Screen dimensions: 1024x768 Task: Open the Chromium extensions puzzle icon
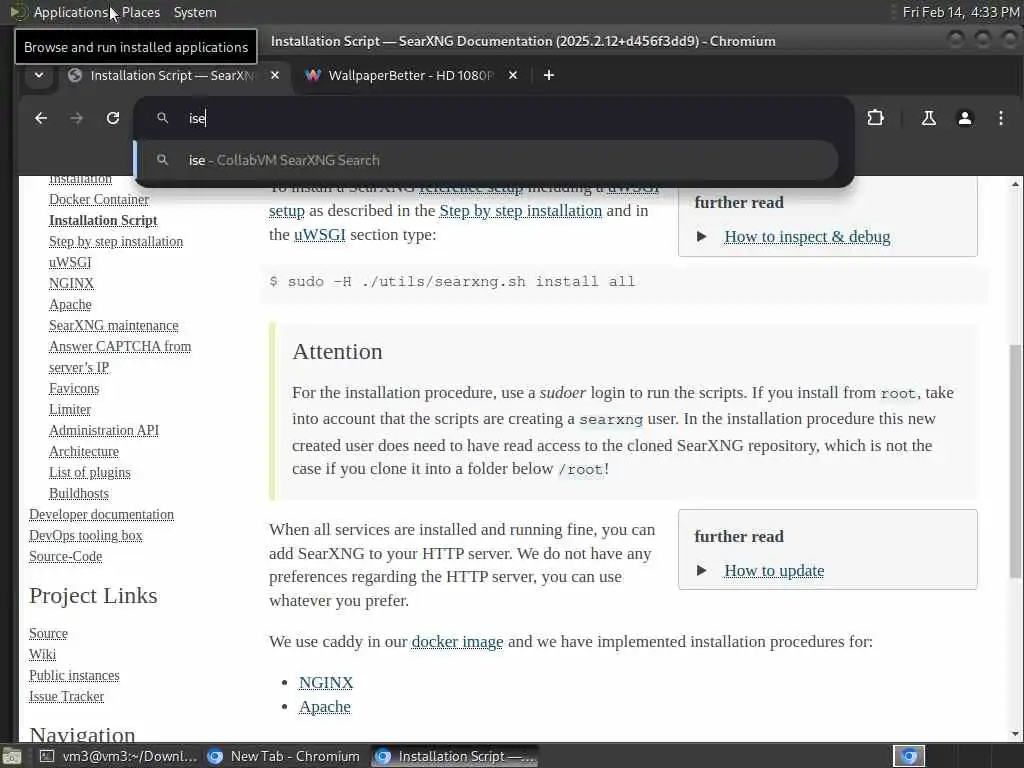(x=875, y=118)
